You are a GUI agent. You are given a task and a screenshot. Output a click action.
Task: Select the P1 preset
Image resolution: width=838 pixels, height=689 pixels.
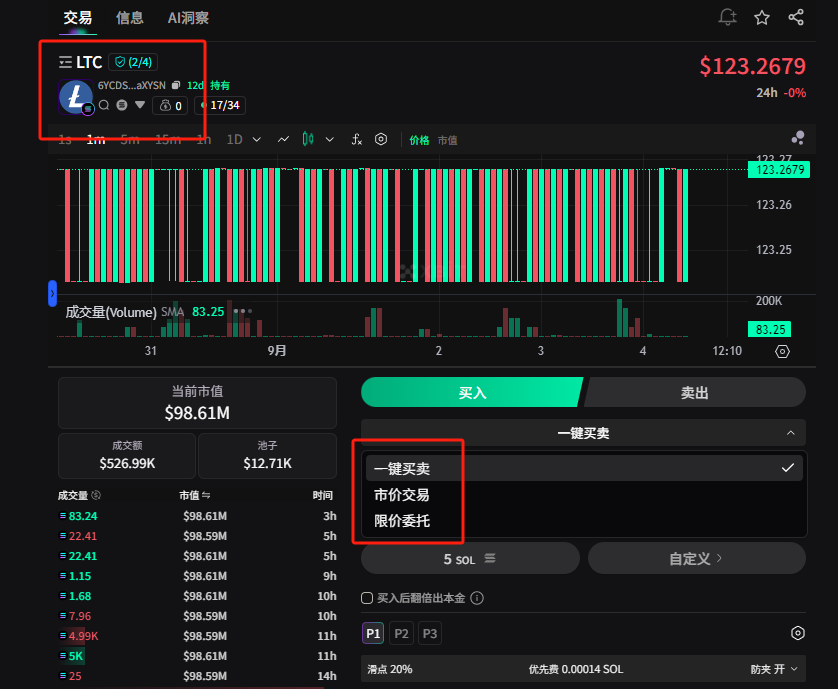(x=373, y=633)
